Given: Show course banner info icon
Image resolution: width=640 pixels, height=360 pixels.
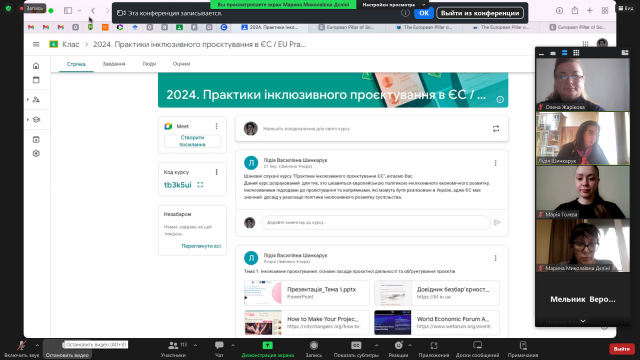Looking at the screenshot, I should pyautogui.click(x=500, y=100).
